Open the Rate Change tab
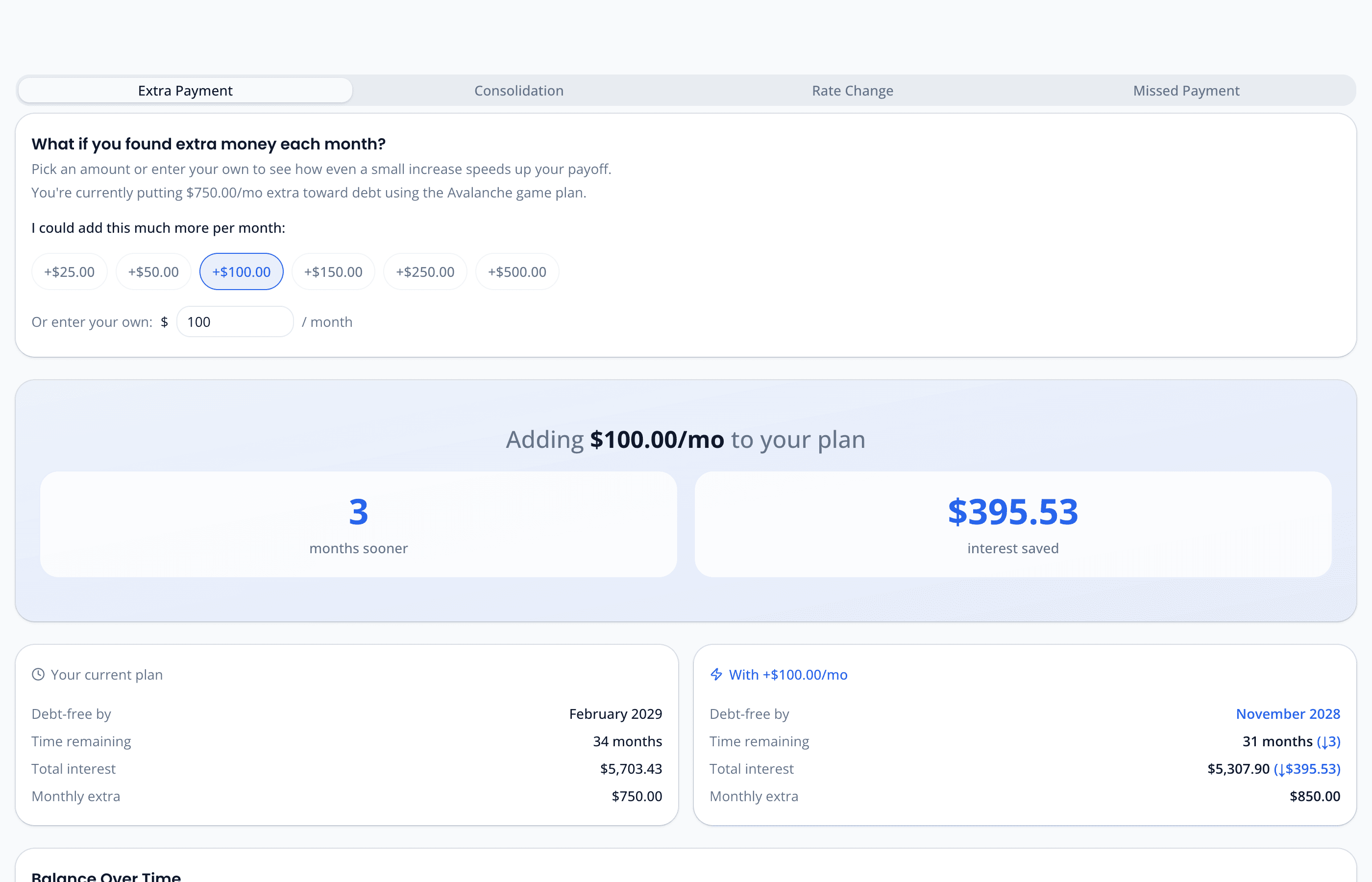Image resolution: width=1372 pixels, height=882 pixels. (852, 90)
